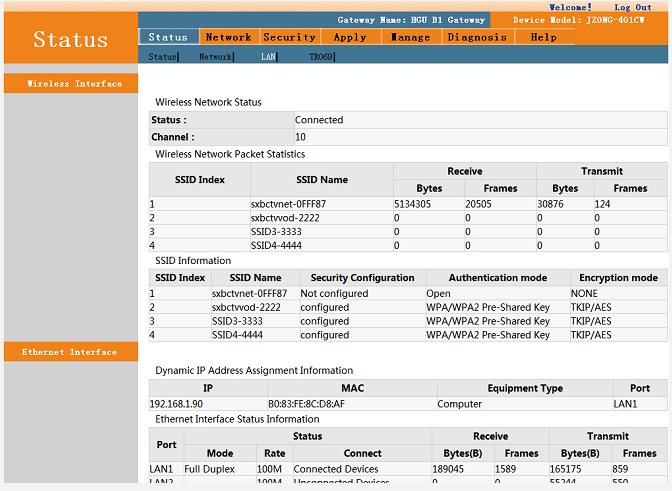The height and width of the screenshot is (491, 672).
Task: Go to the Manage main tab
Action: pyautogui.click(x=410, y=37)
